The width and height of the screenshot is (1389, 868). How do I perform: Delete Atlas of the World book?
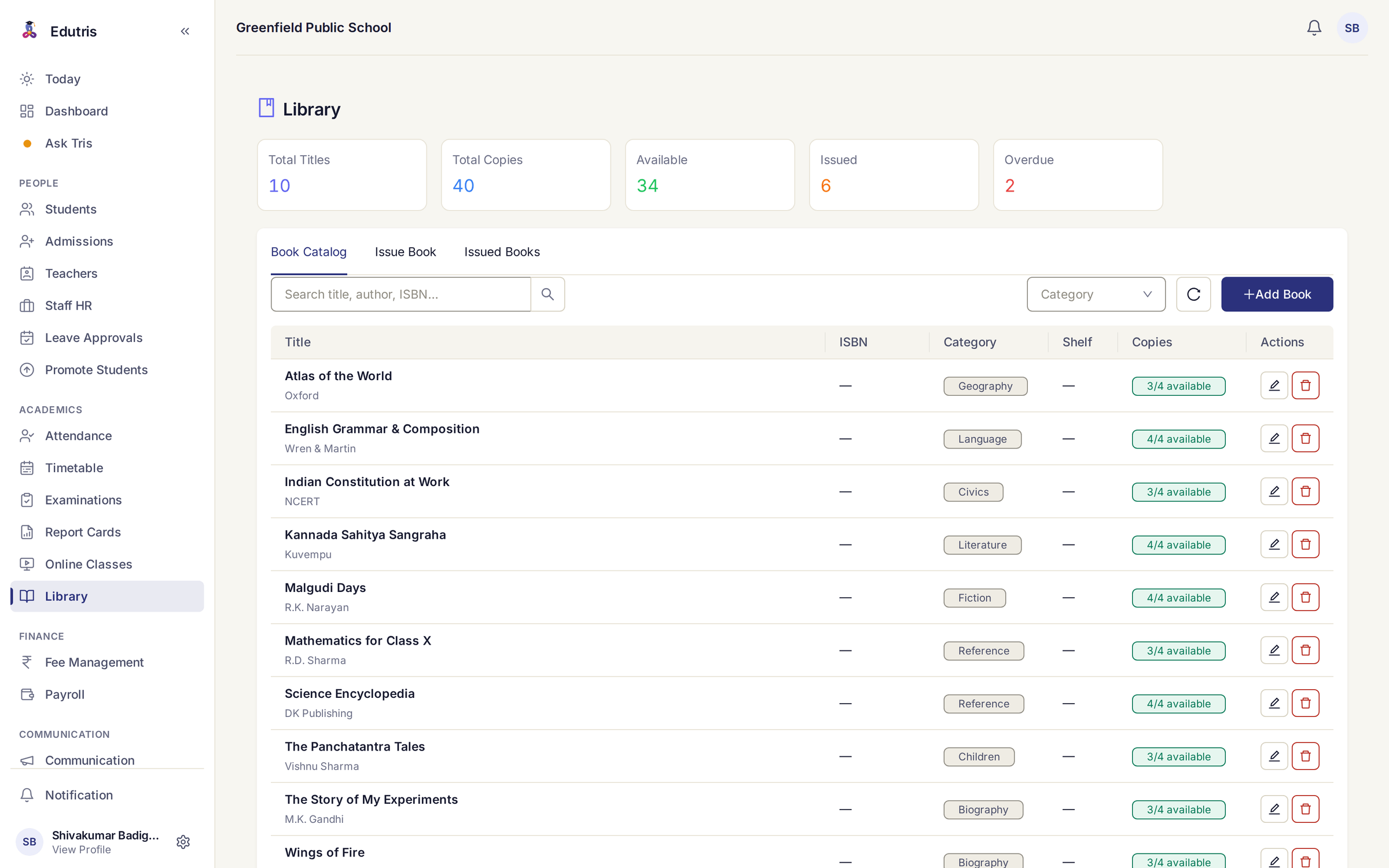[1305, 385]
